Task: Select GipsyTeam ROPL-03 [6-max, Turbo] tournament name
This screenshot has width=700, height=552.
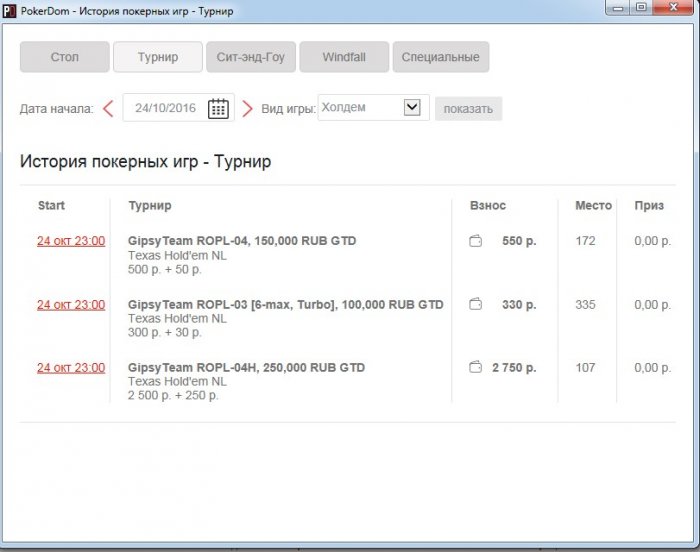Action: click(286, 305)
